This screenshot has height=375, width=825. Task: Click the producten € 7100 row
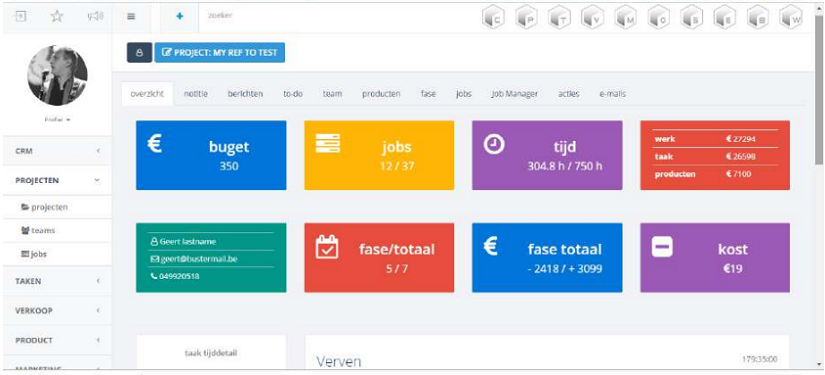(x=715, y=174)
